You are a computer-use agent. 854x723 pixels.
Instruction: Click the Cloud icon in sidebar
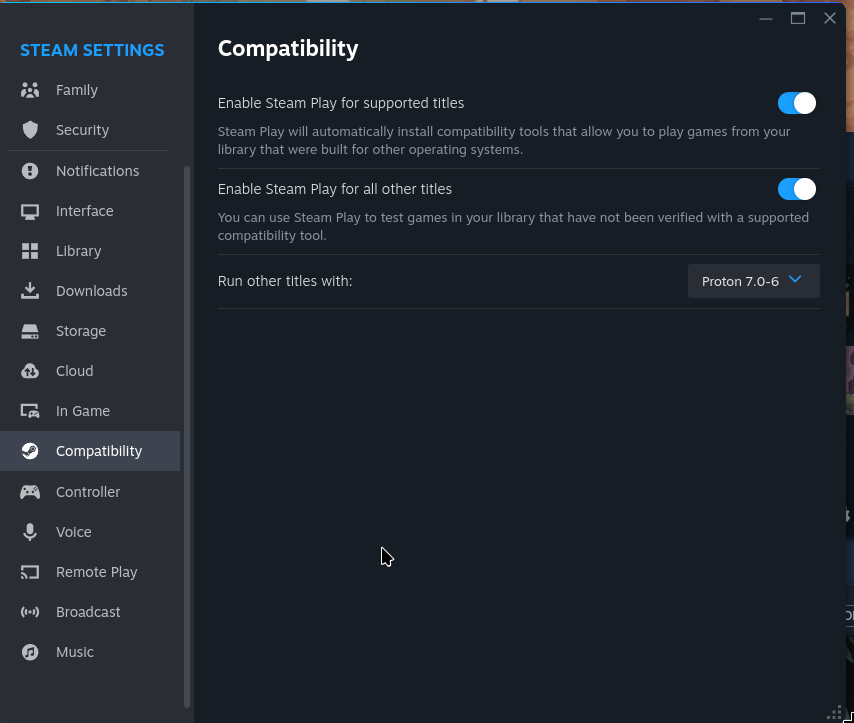point(30,371)
